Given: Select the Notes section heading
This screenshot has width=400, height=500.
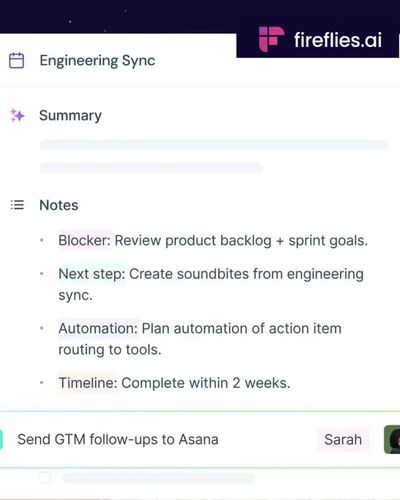Looking at the screenshot, I should click(x=59, y=205).
